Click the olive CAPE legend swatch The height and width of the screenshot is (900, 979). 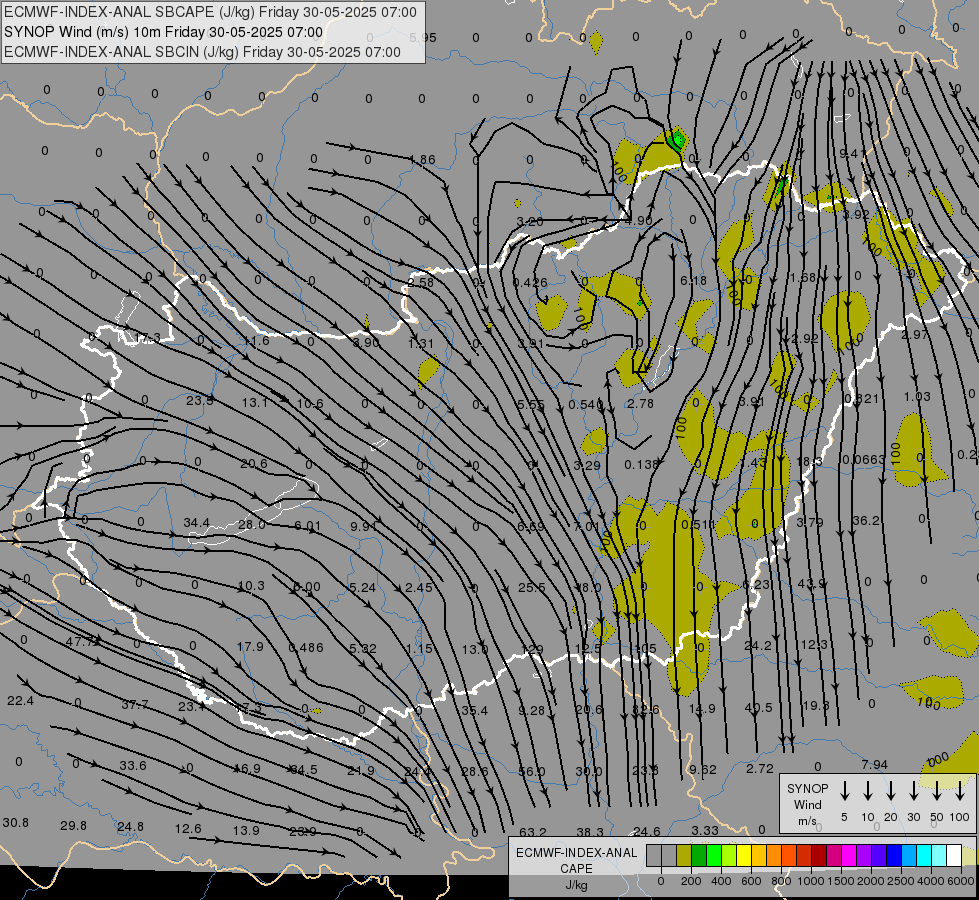(x=684, y=856)
